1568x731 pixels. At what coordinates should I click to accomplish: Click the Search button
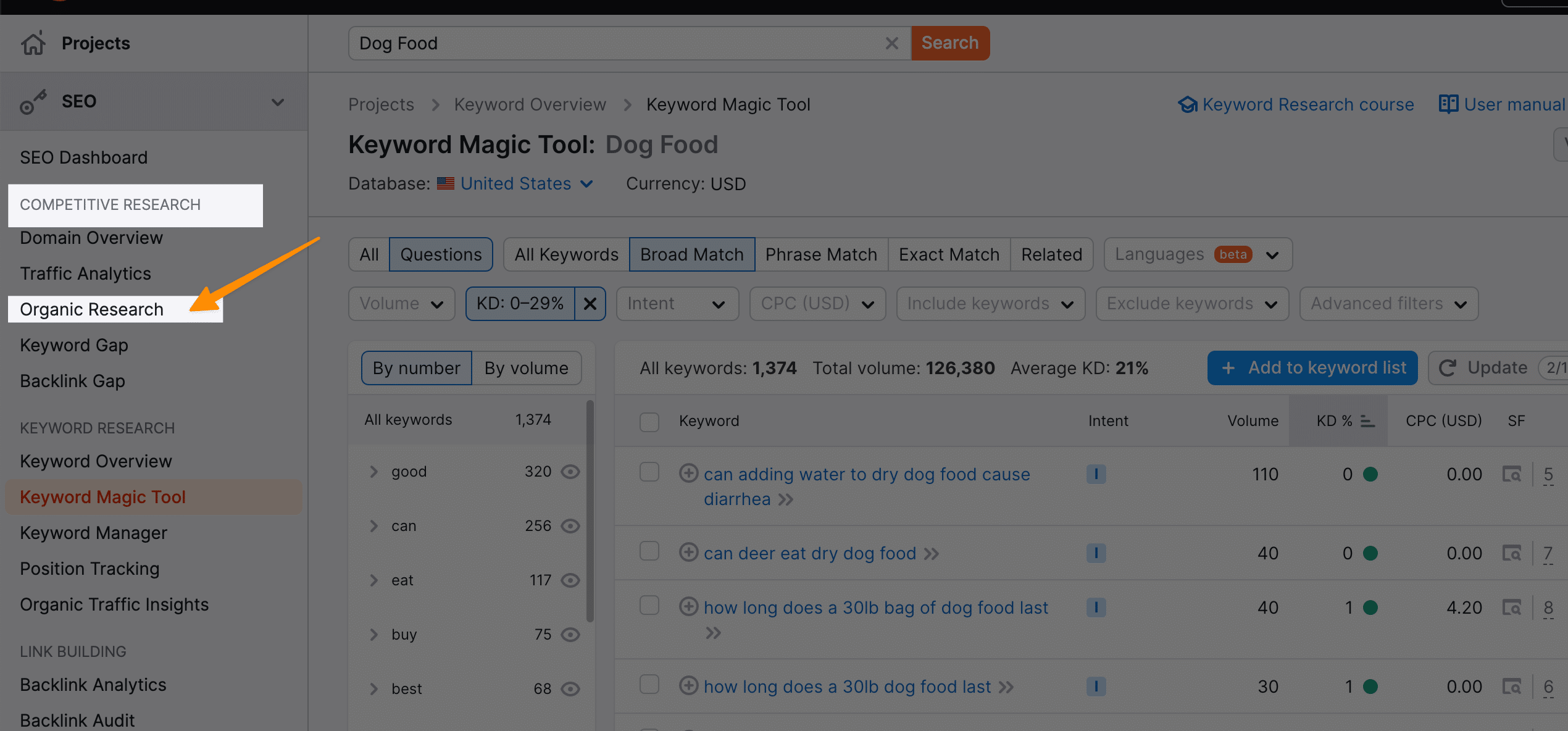click(x=950, y=43)
